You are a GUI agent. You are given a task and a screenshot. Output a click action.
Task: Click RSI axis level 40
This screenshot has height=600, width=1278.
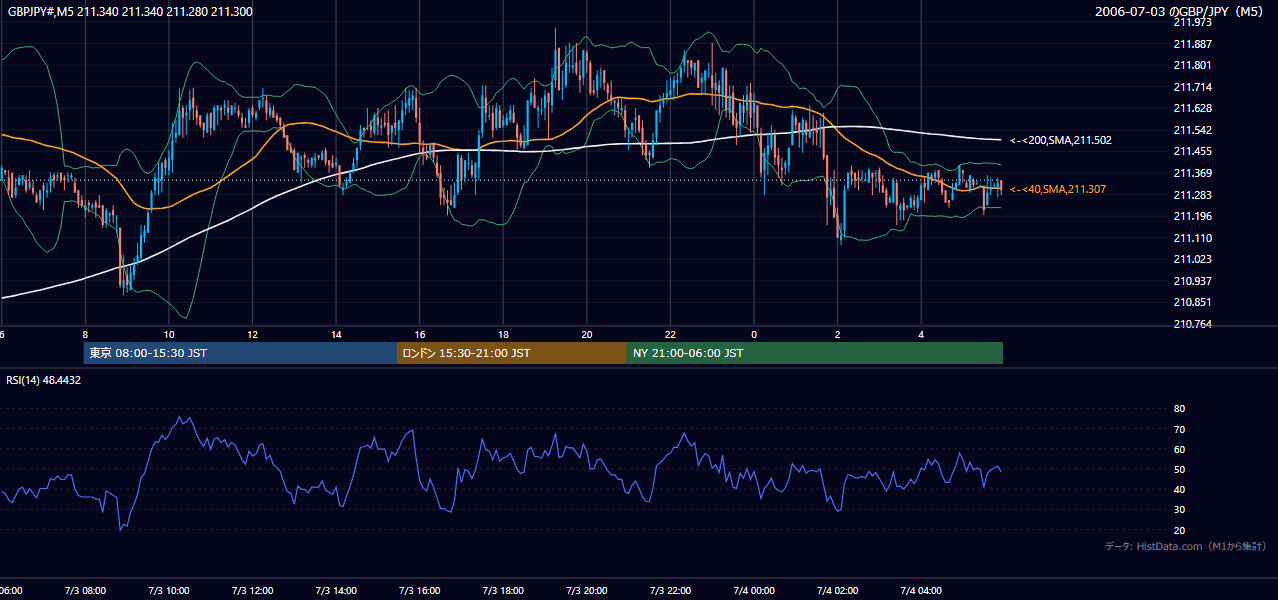[x=1179, y=489]
